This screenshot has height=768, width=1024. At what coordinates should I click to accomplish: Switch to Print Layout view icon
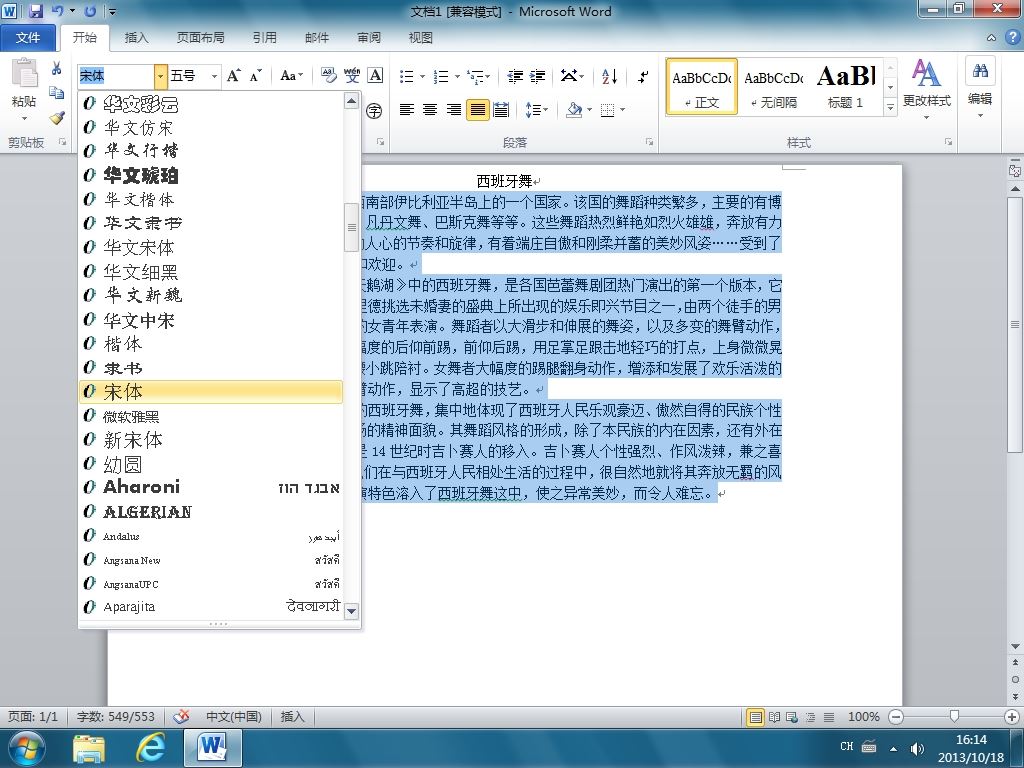click(x=756, y=717)
